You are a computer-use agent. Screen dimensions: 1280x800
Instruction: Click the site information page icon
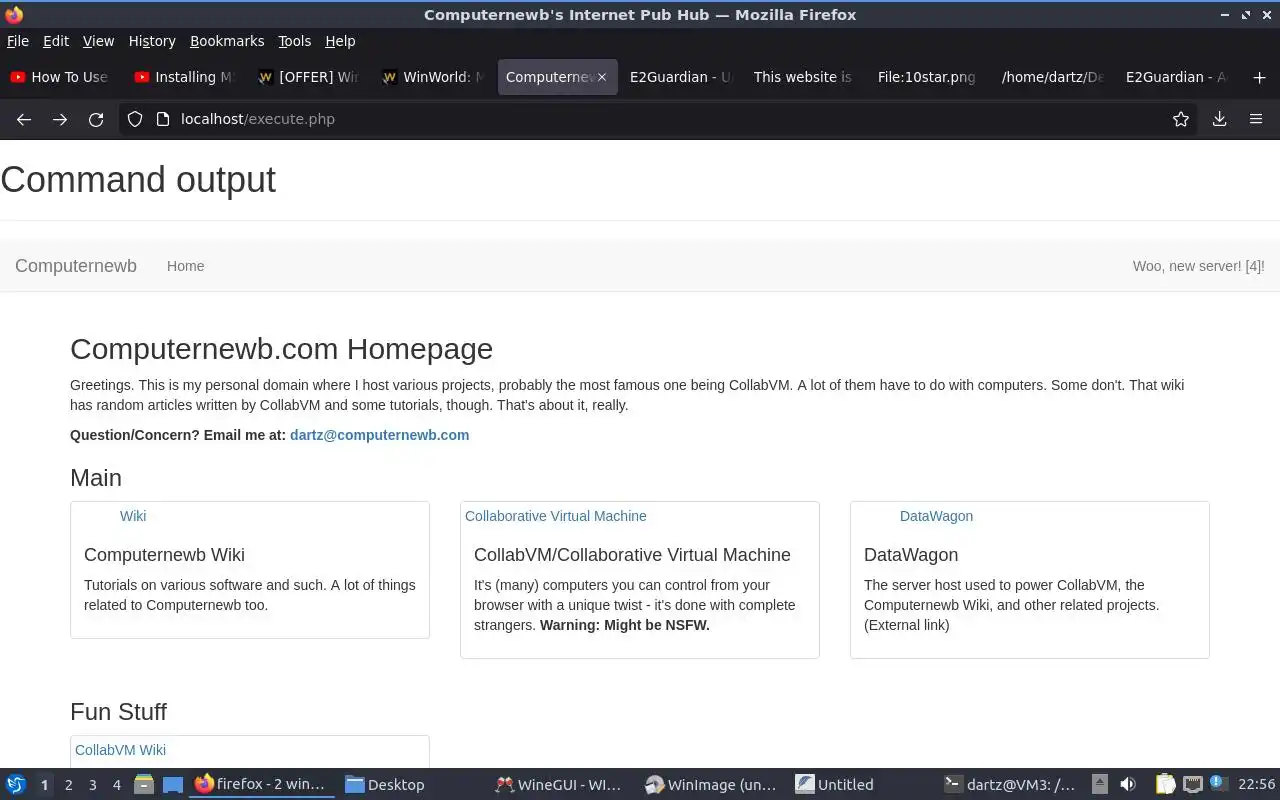point(162,119)
